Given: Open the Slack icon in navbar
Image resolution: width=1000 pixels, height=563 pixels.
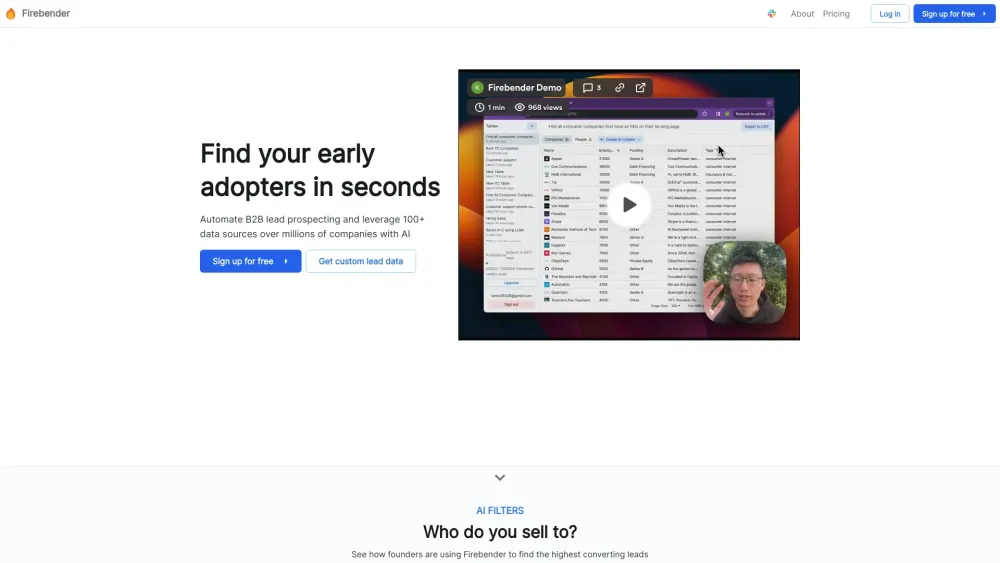Looking at the screenshot, I should click(x=772, y=14).
